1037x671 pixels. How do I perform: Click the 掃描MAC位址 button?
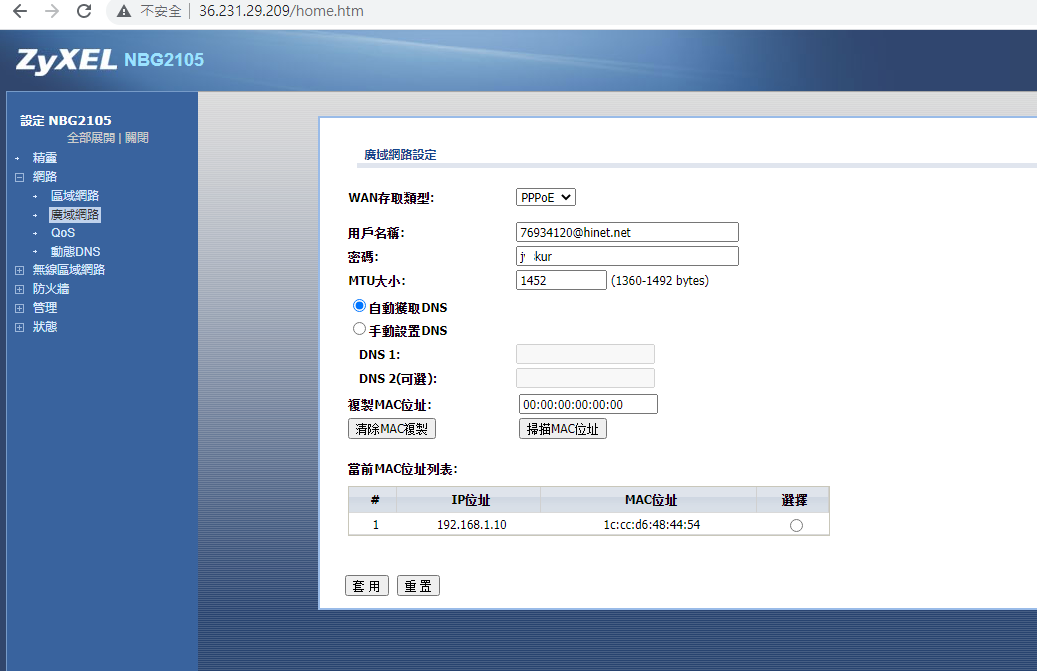(562, 429)
